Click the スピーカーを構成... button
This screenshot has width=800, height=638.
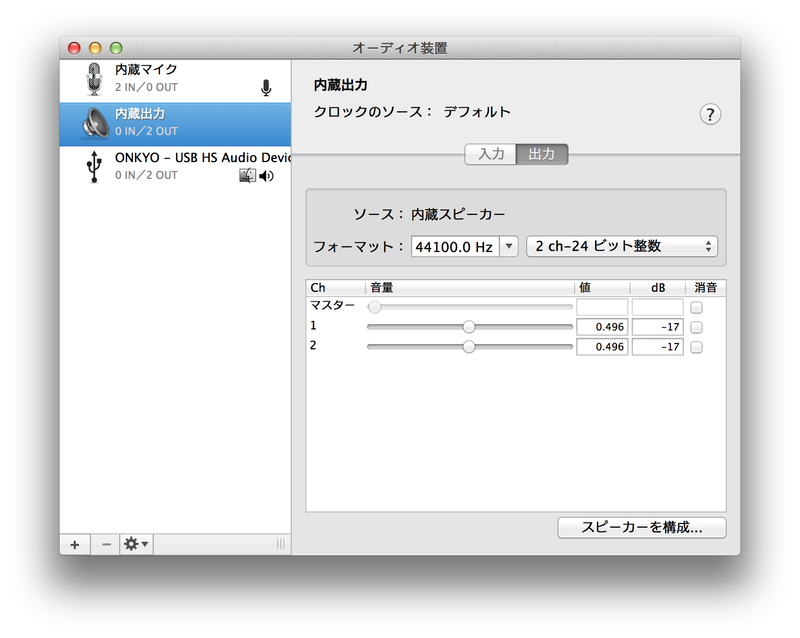[x=641, y=527]
